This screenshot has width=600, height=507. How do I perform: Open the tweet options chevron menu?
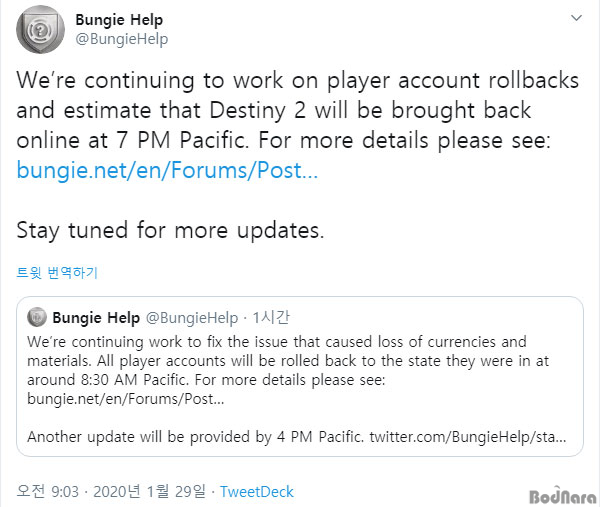pyautogui.click(x=575, y=18)
